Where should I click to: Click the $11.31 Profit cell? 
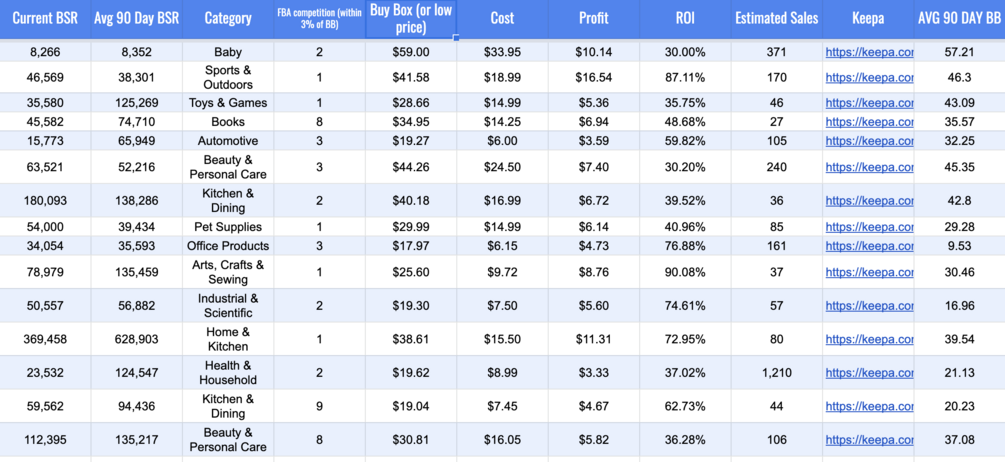pyautogui.click(x=594, y=339)
